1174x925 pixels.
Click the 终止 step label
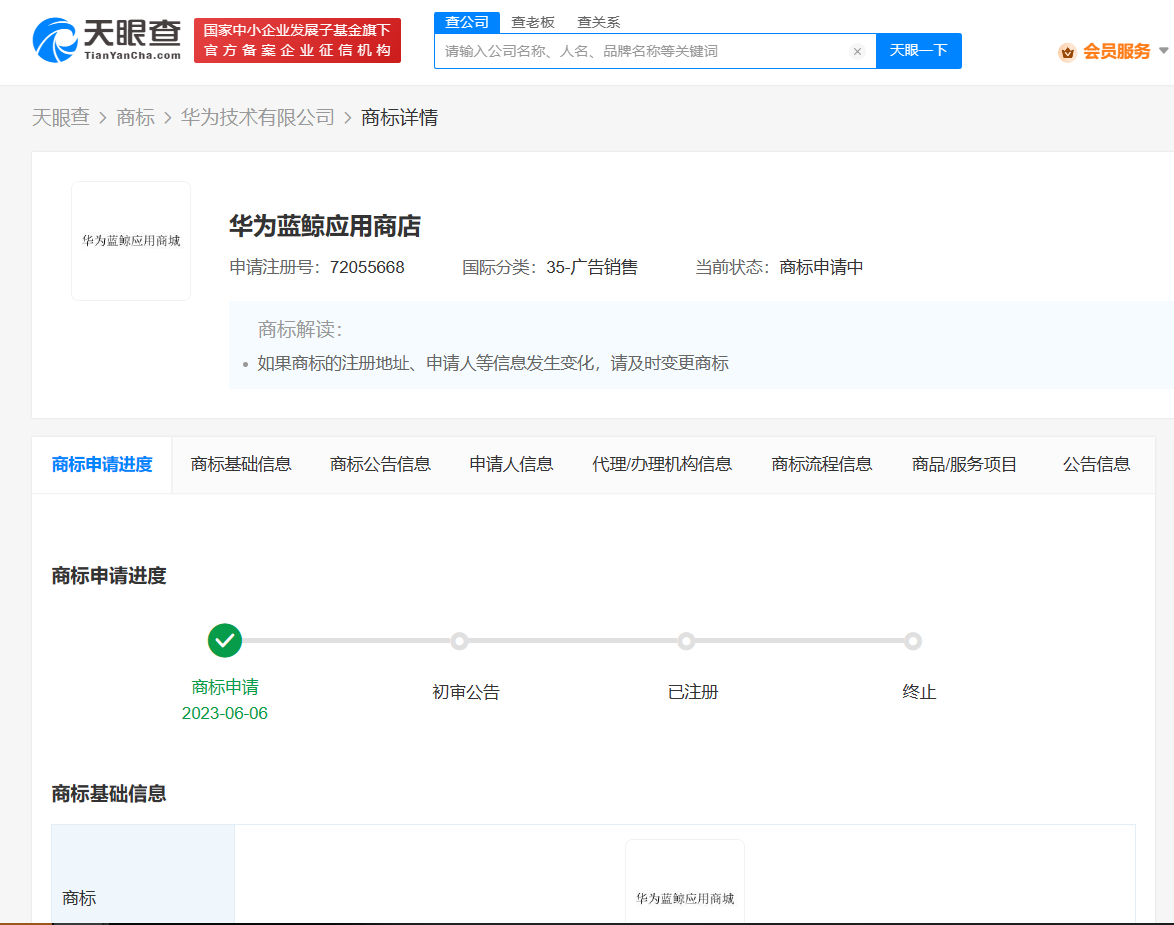click(x=919, y=692)
